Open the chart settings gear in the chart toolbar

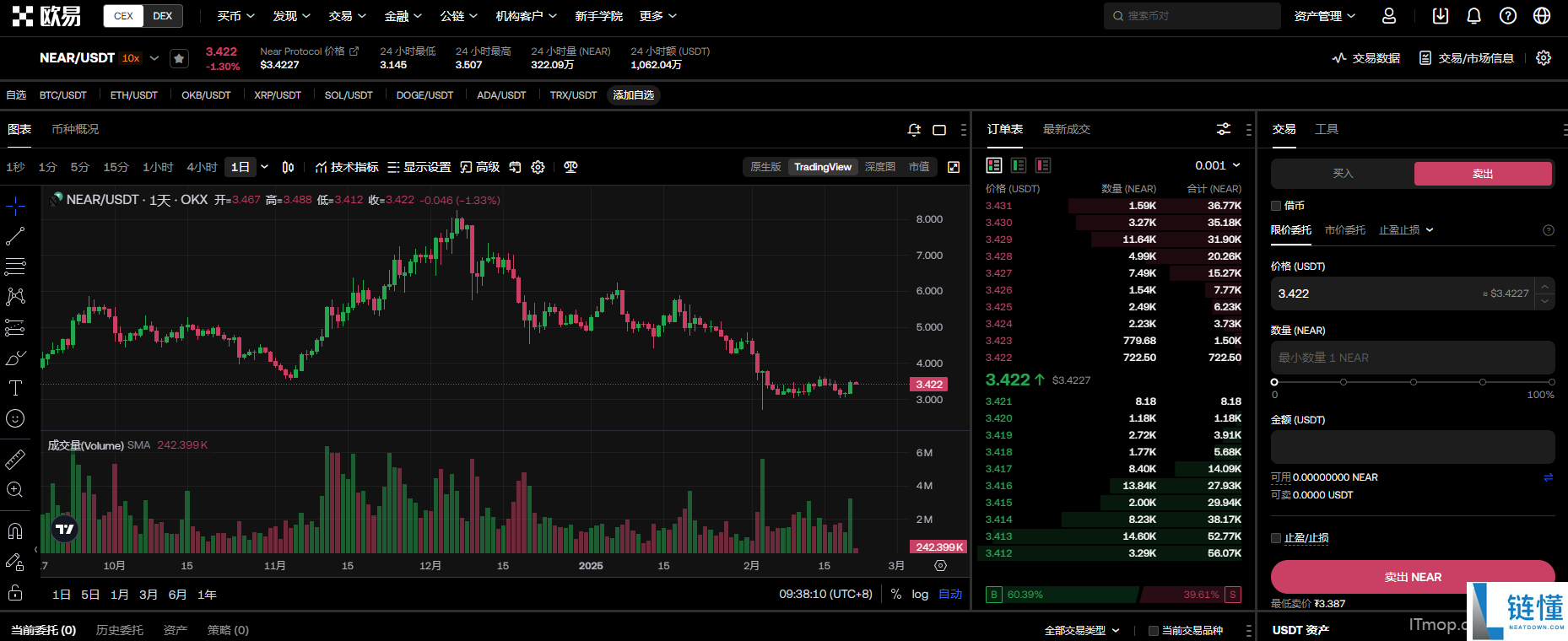[538, 167]
